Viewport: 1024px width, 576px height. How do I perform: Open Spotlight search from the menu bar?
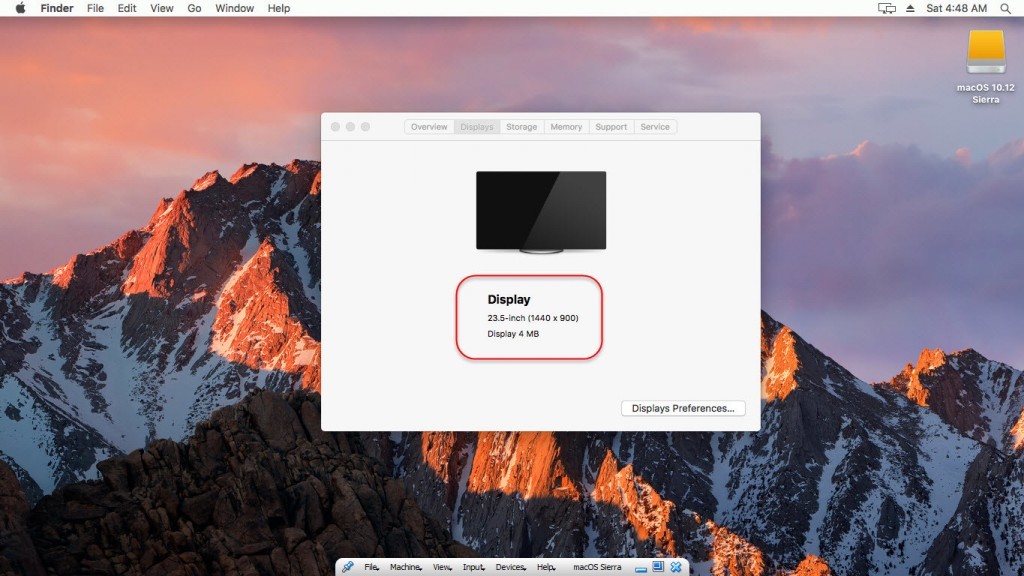[1005, 8]
